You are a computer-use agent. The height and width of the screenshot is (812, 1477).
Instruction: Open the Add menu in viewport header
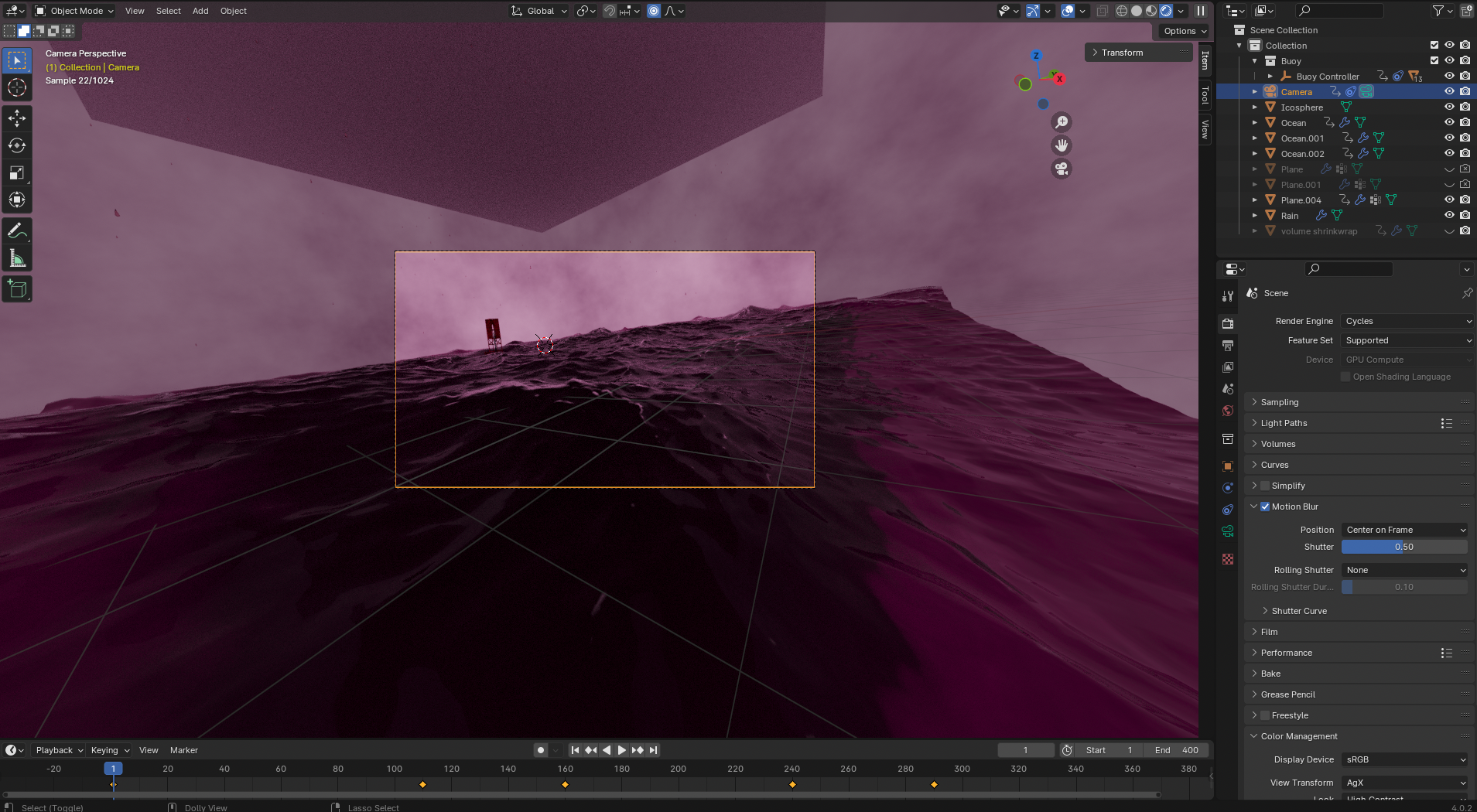[200, 11]
